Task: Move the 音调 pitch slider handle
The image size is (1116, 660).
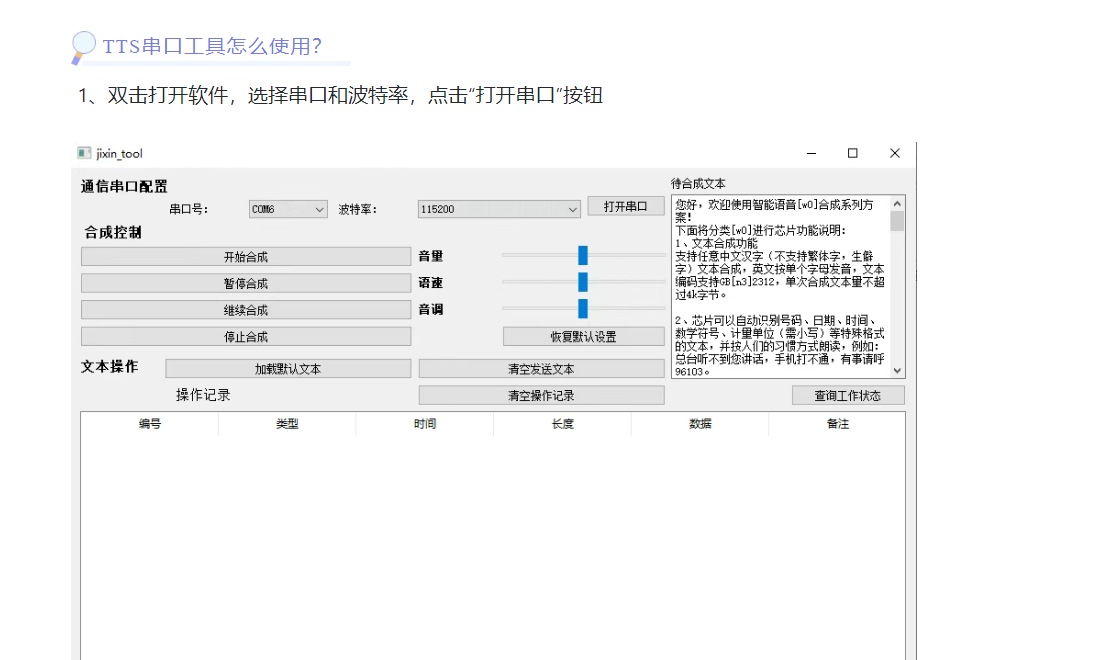Action: pyautogui.click(x=584, y=310)
